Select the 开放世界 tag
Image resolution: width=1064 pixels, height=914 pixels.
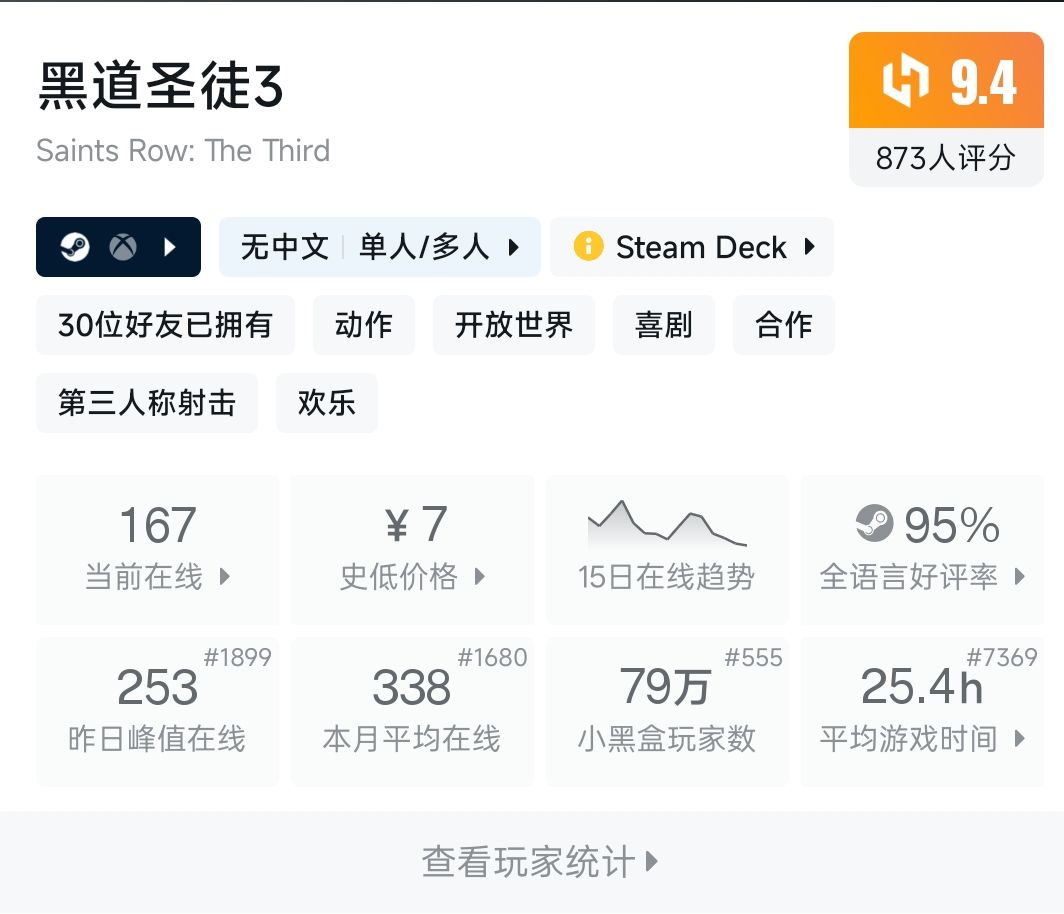coord(514,325)
